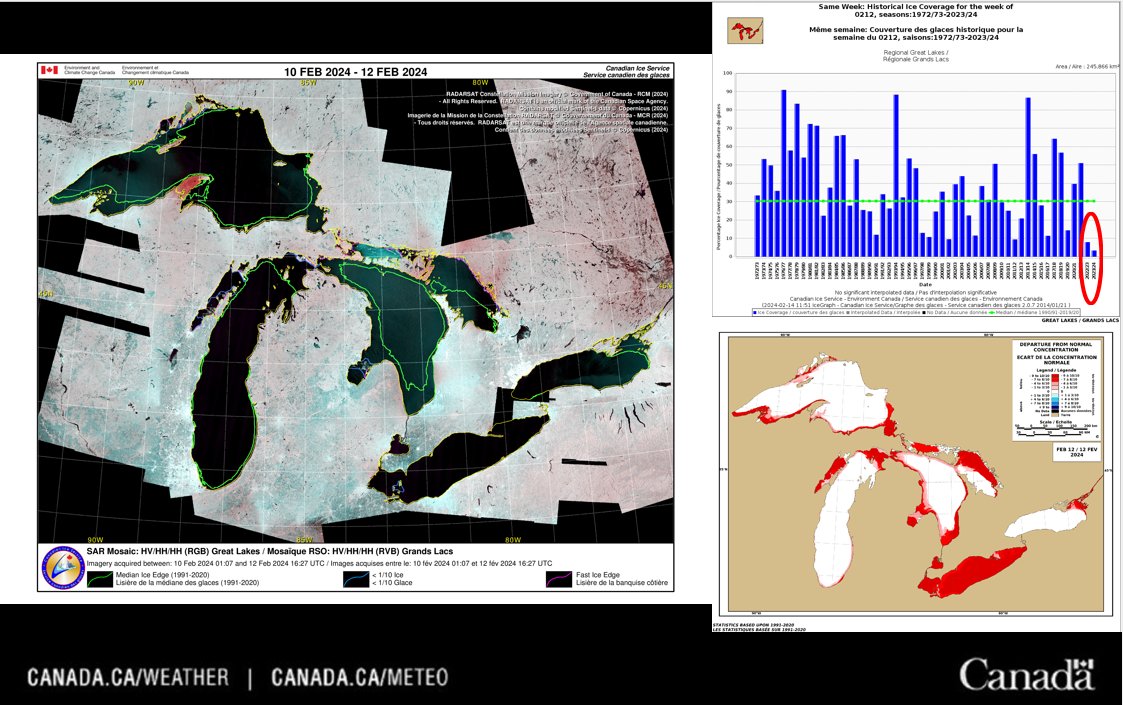1123x705 pixels.
Task: Click 'DEPARTURE FROM NORMAL CONCENTRATION' heading
Action: (x=1056, y=347)
